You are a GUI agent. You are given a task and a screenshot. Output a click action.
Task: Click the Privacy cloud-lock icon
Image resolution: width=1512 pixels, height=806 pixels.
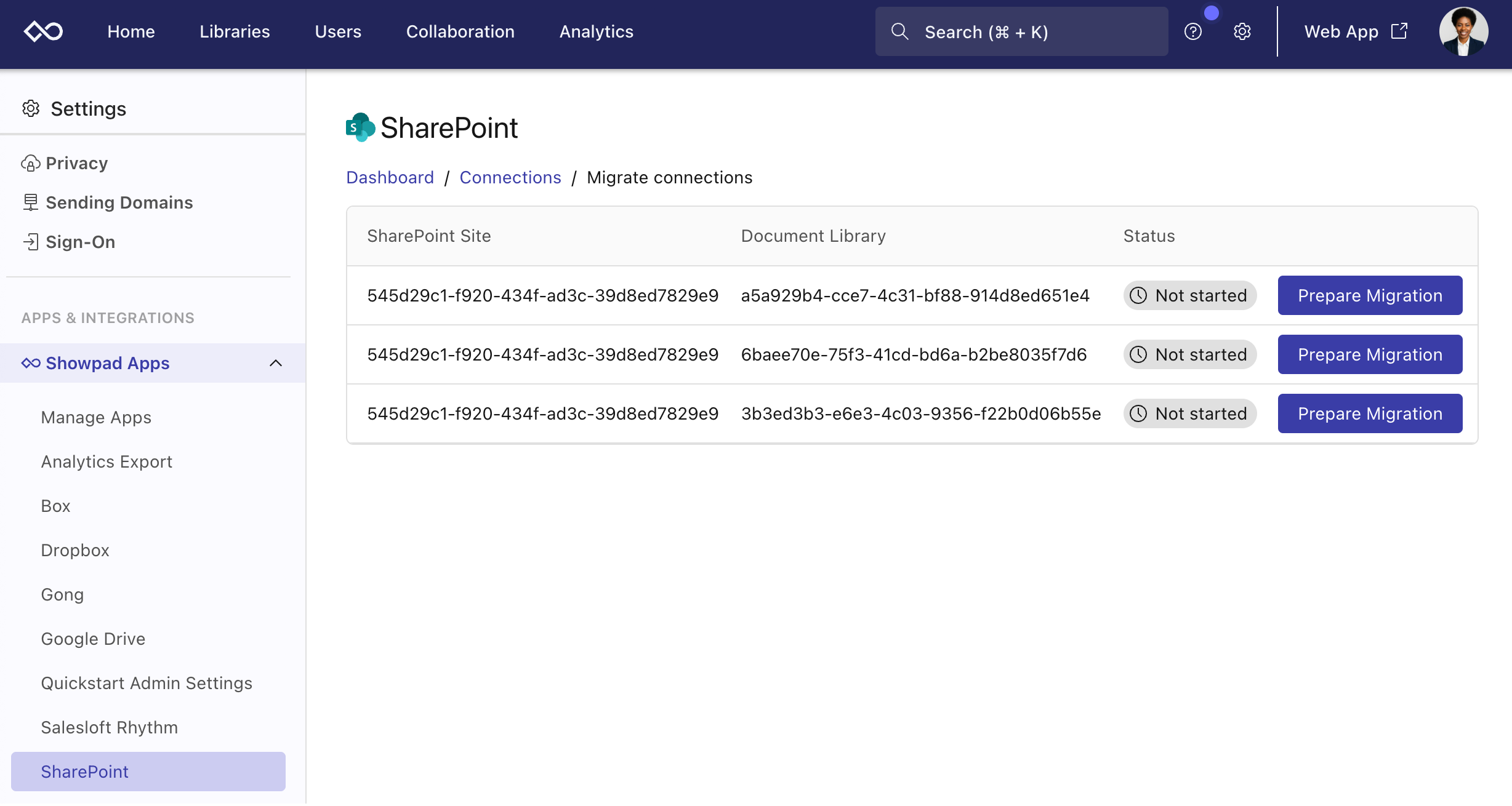[x=30, y=163]
